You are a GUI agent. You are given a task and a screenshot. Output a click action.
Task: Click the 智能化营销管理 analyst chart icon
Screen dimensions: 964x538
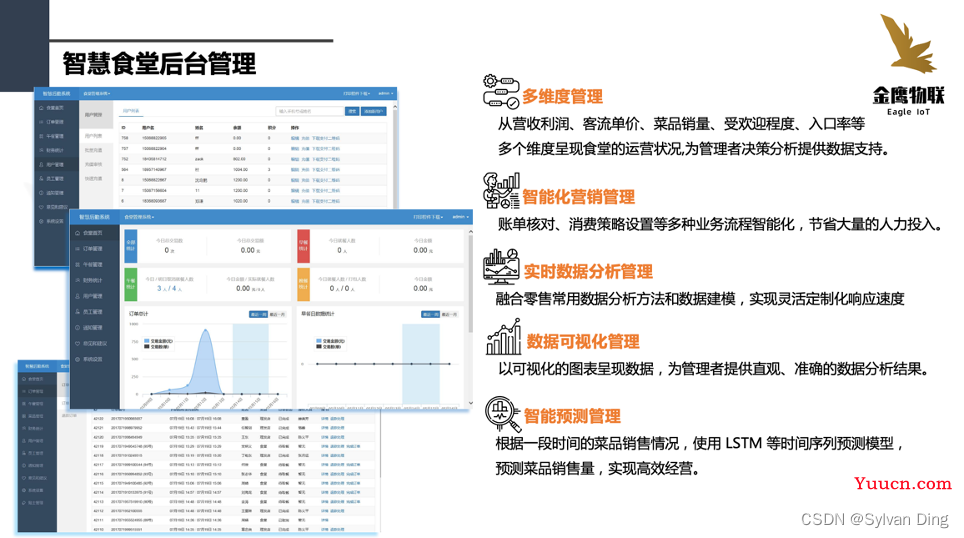[x=501, y=191]
